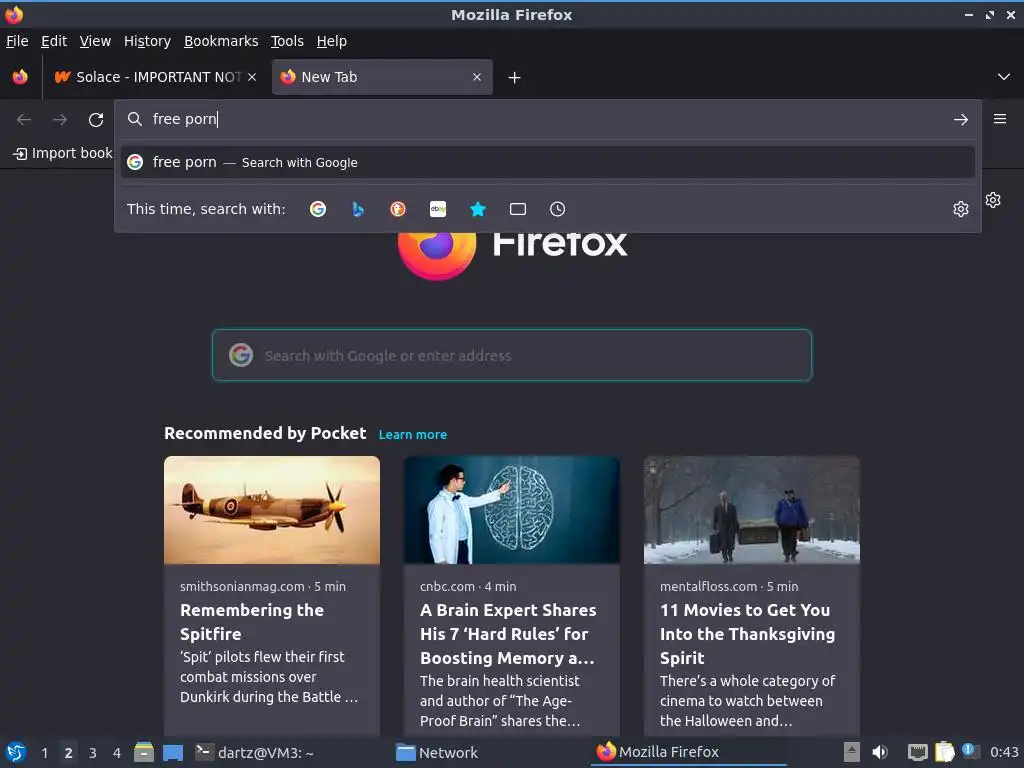The image size is (1024, 768).
Task: Click the Import bookmarks toolbar button
Action: coord(63,153)
